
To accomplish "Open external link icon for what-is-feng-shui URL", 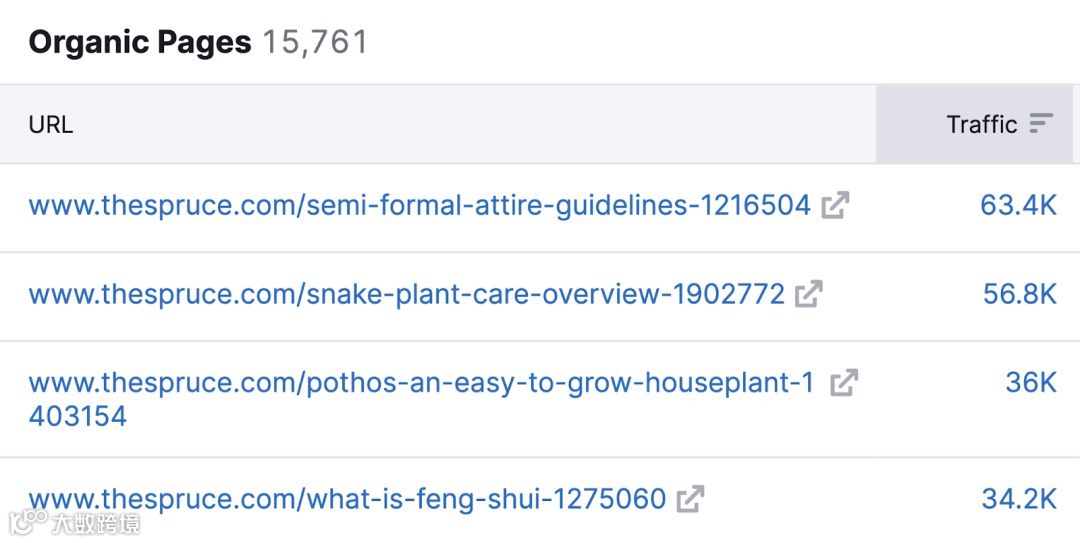I will [690, 498].
